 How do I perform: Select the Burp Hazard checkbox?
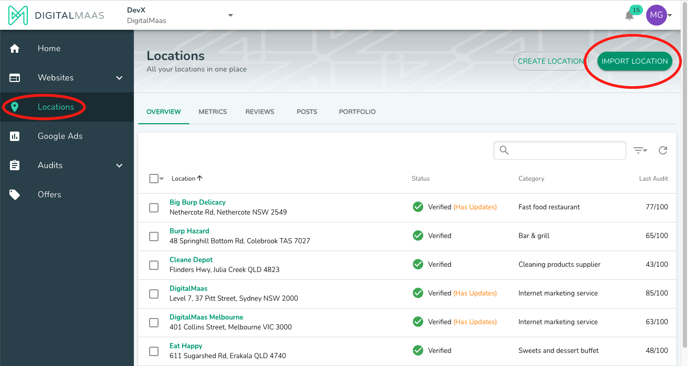tap(154, 237)
